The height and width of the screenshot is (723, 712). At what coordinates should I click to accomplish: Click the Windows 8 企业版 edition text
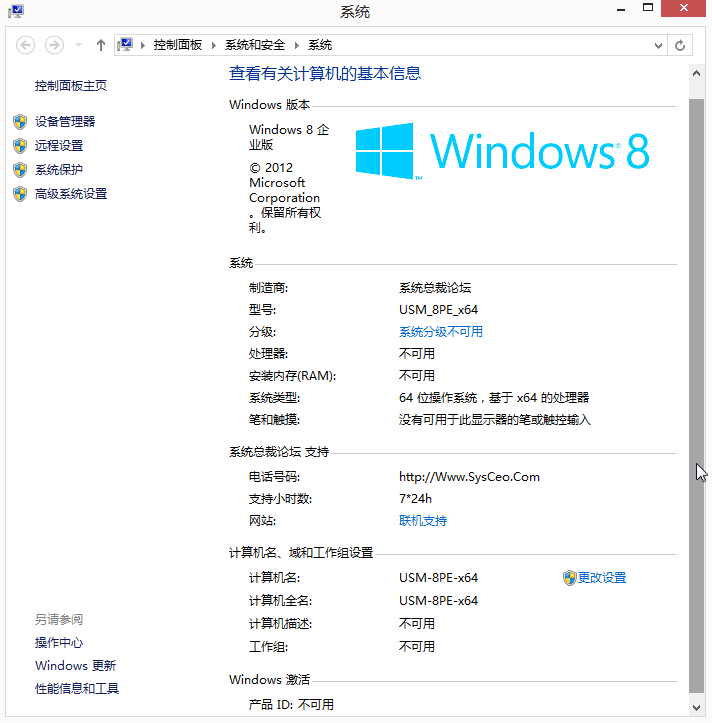click(289, 137)
